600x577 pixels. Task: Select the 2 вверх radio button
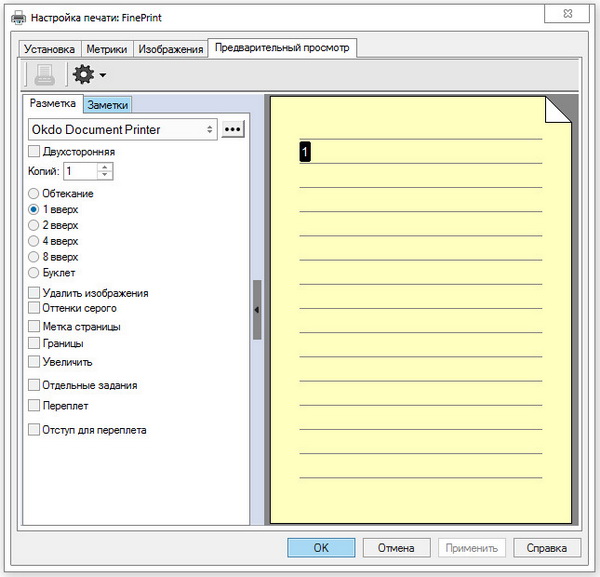point(35,225)
